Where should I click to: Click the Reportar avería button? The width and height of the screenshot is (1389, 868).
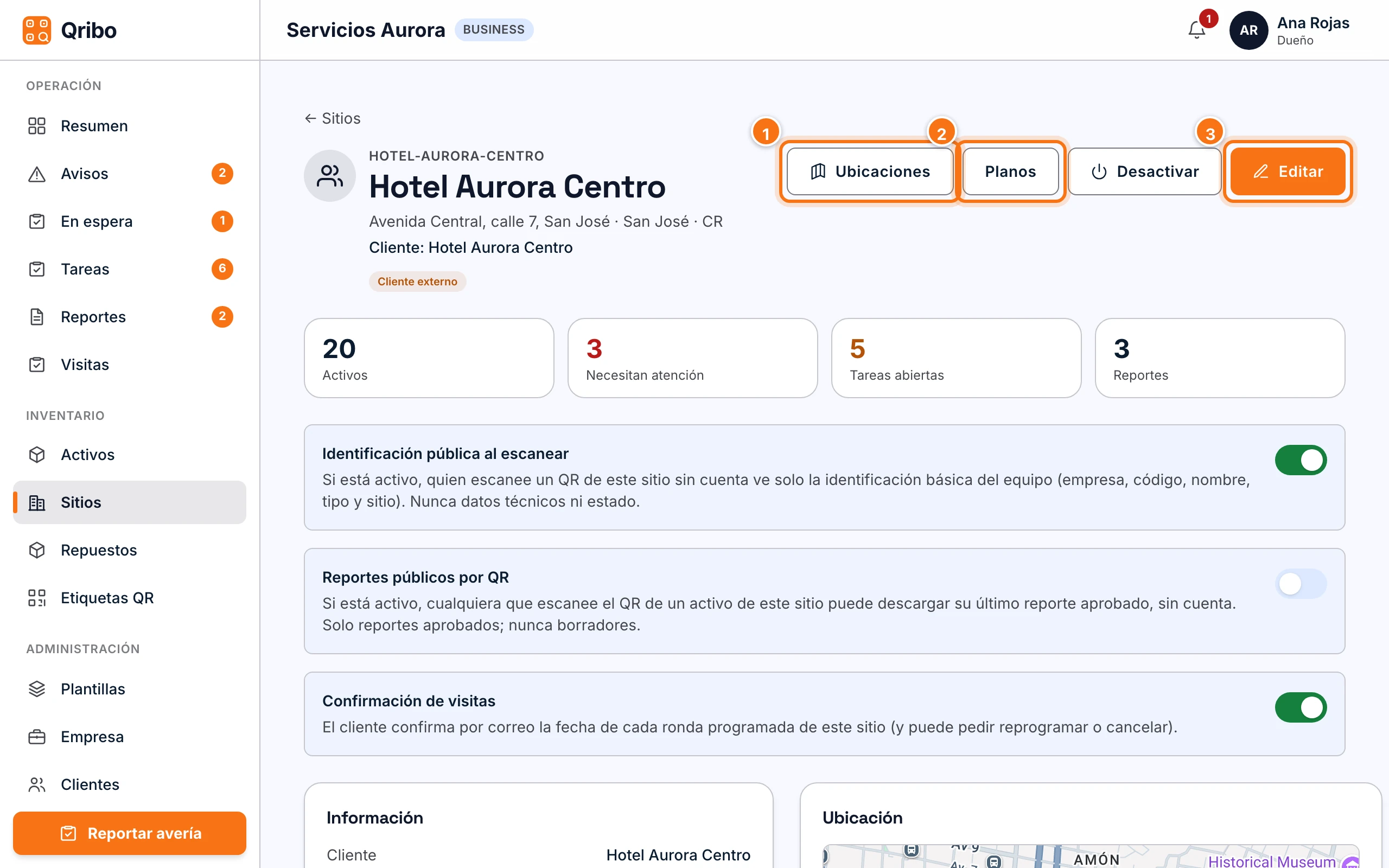click(x=130, y=833)
